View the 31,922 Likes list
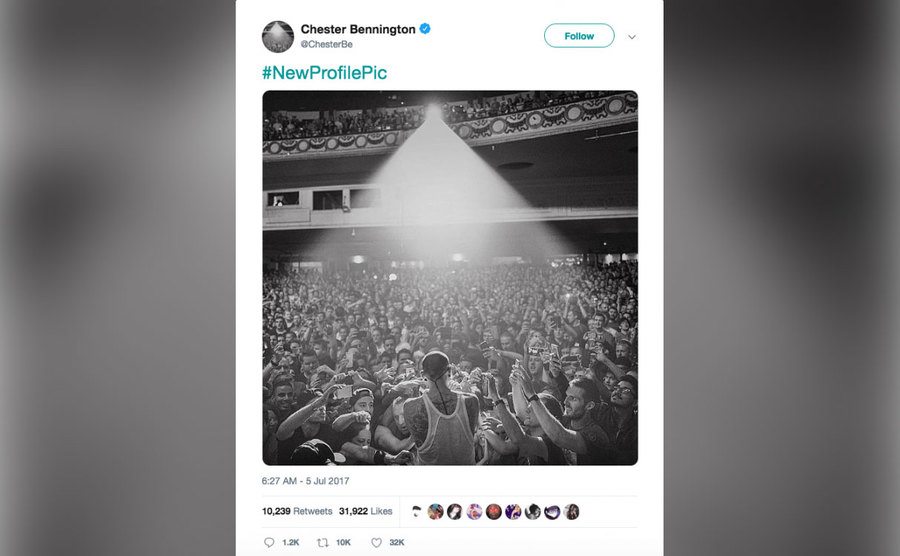This screenshot has height=556, width=900. pos(365,511)
